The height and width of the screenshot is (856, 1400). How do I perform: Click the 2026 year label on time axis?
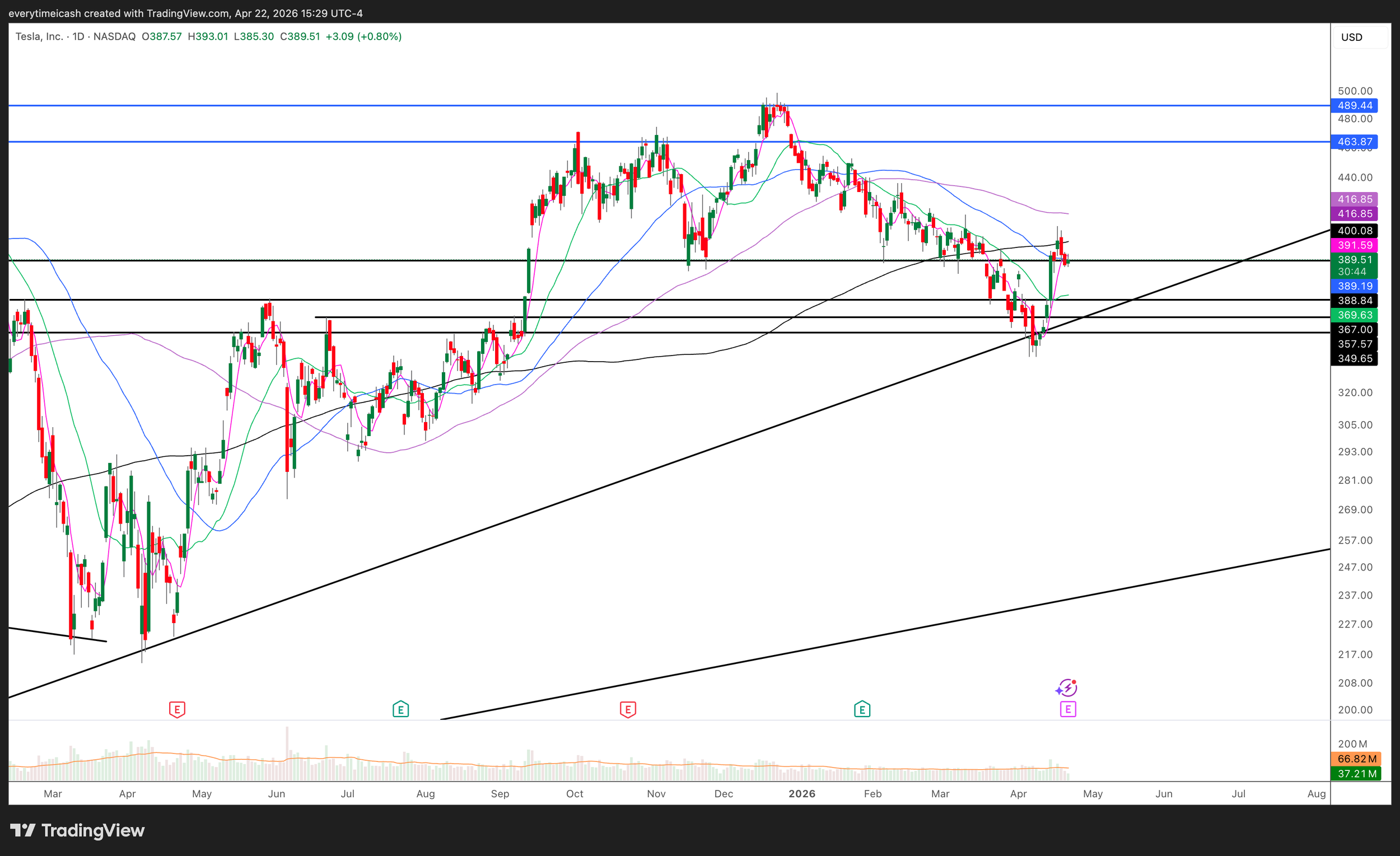click(802, 793)
